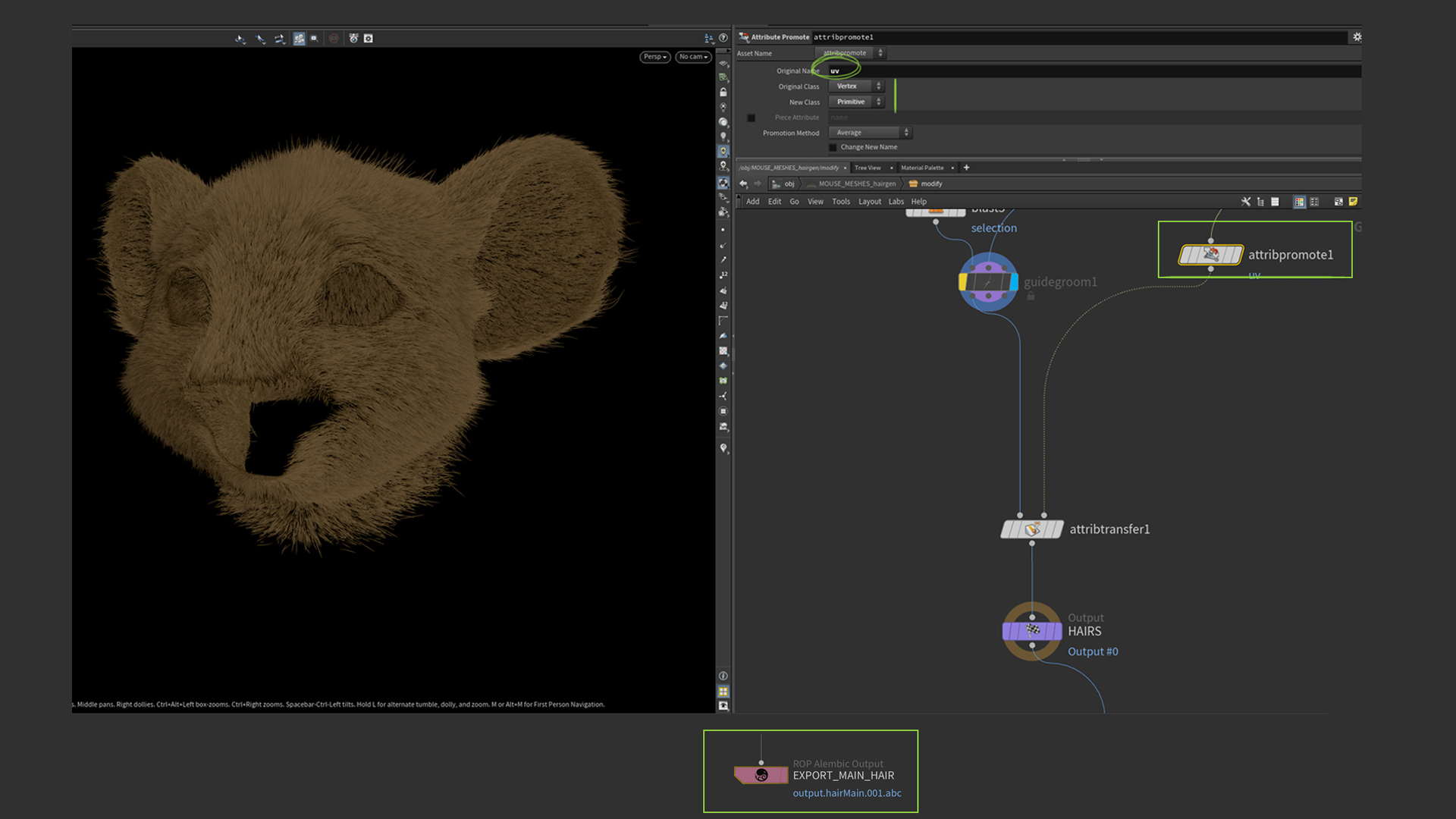This screenshot has width=1456, height=819.
Task: Click the parameter gear settings icon
Action: click(1357, 36)
